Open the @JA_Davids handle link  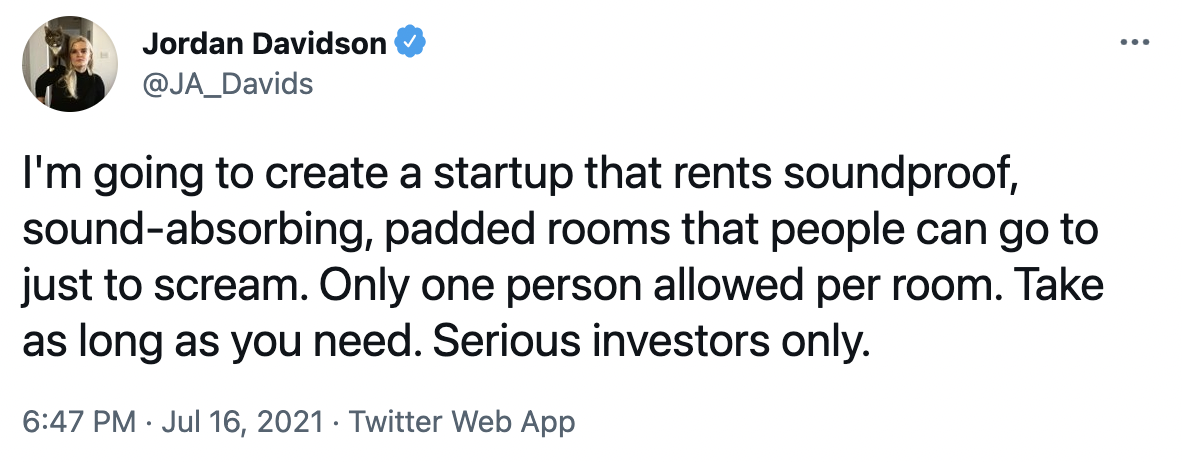click(x=228, y=83)
